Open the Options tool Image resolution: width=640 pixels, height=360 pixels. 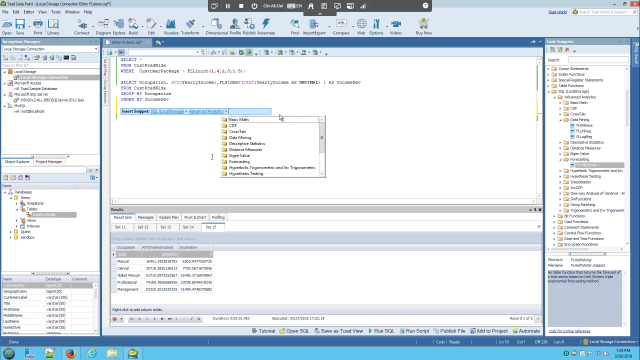(376, 27)
